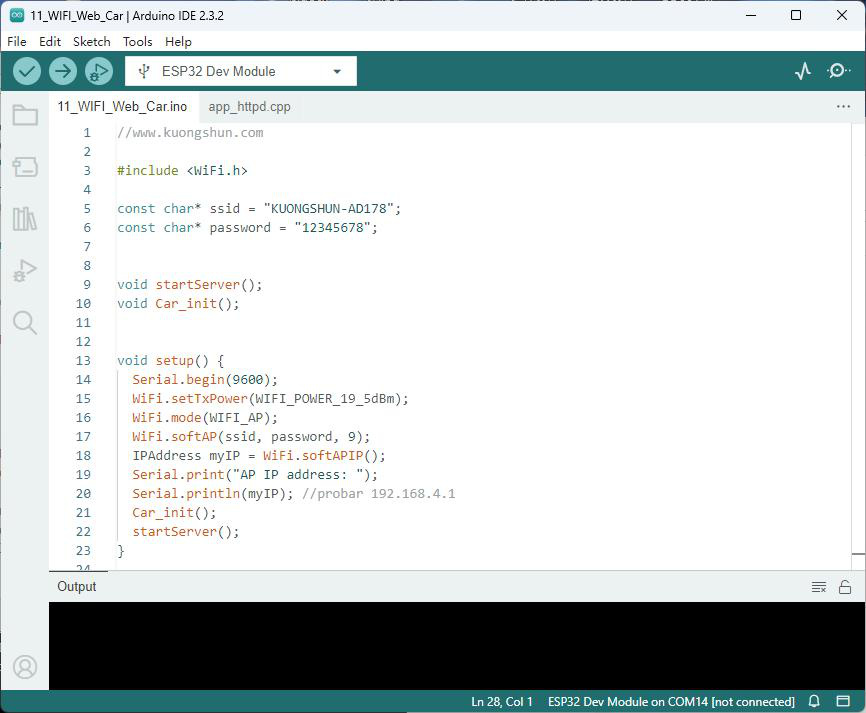Upload the sketch with the arrow button
This screenshot has width=866, height=713.
tap(62, 71)
